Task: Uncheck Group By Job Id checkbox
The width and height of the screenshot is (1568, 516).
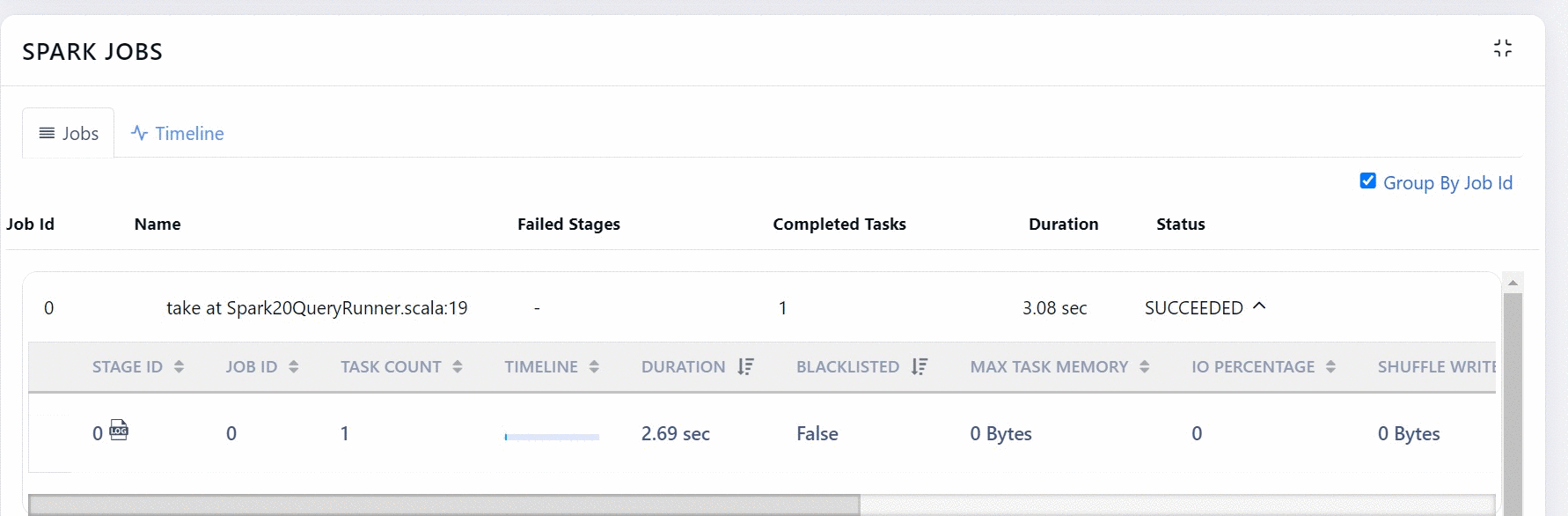Action: click(1367, 181)
